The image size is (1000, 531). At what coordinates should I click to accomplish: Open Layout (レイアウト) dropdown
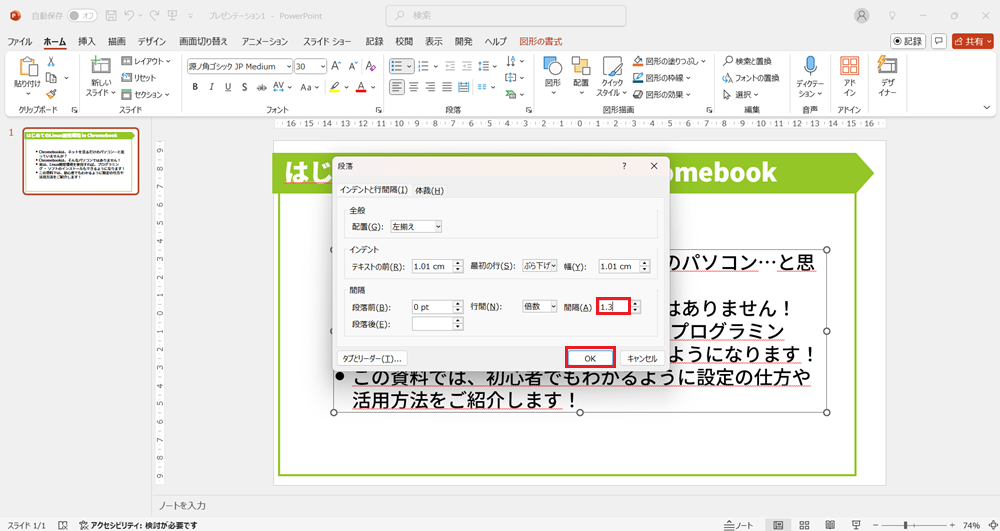coord(146,61)
